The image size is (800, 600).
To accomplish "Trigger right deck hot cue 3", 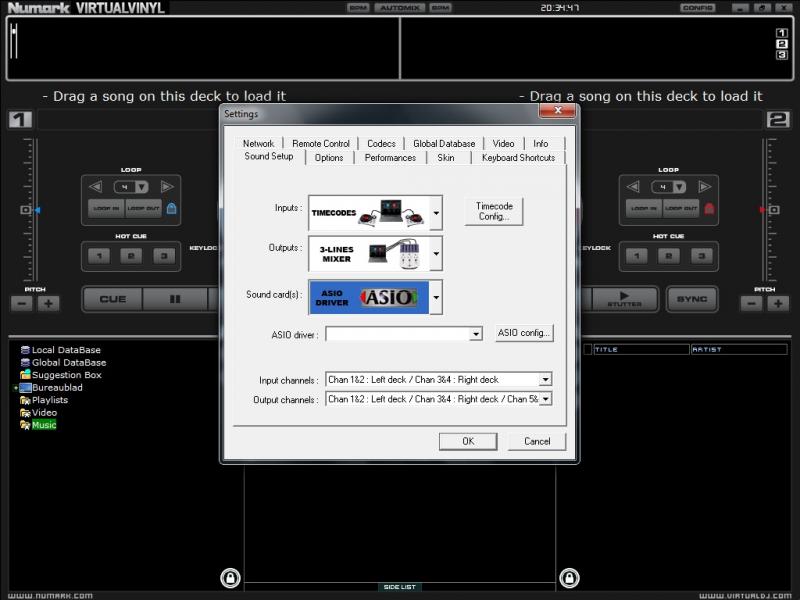I will 702,256.
